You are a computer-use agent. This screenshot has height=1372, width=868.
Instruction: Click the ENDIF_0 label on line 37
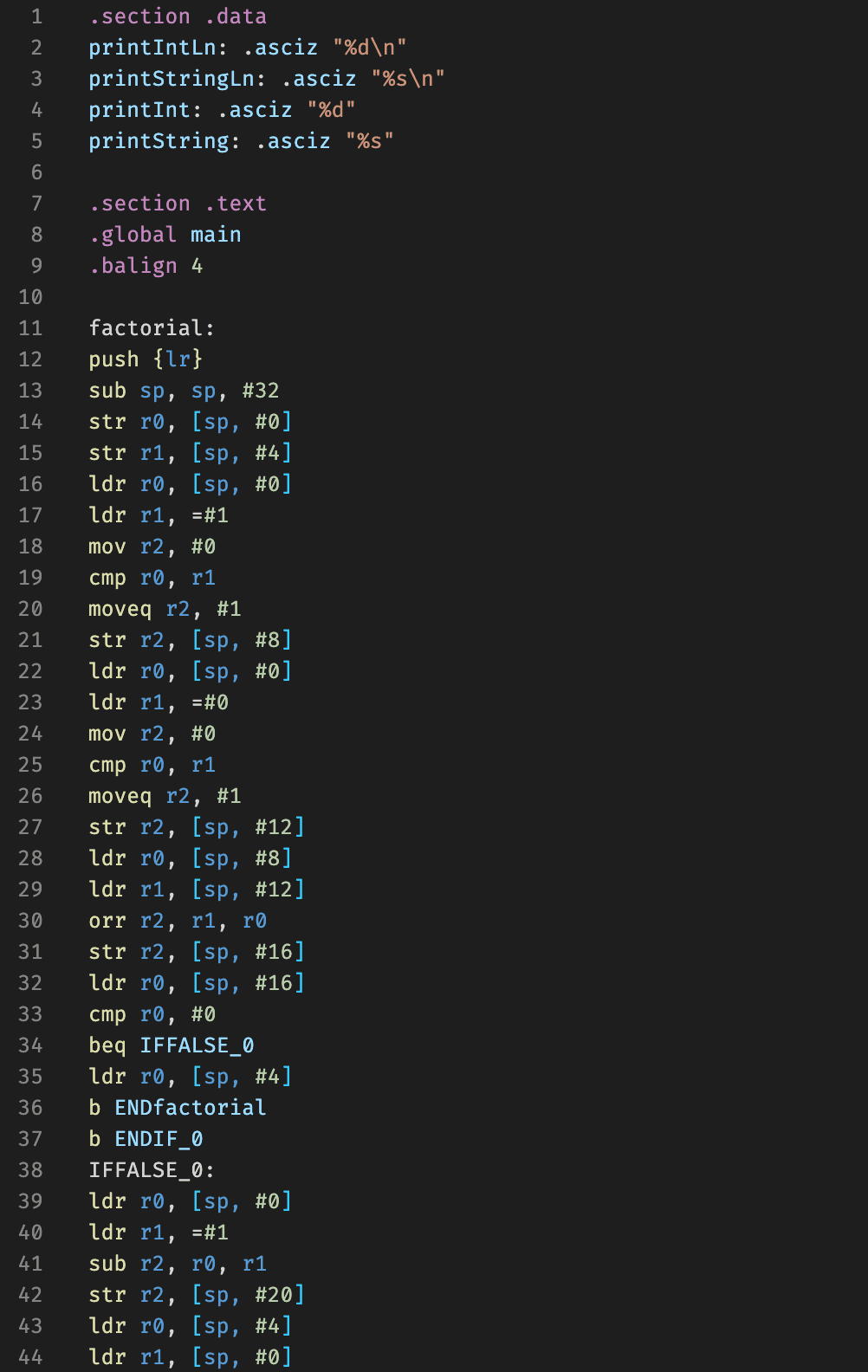[159, 1139]
